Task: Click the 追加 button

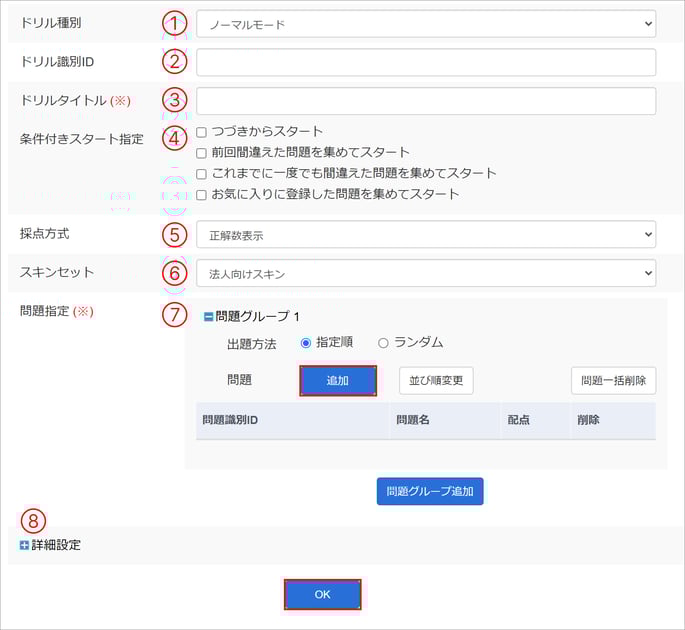Action: click(338, 381)
